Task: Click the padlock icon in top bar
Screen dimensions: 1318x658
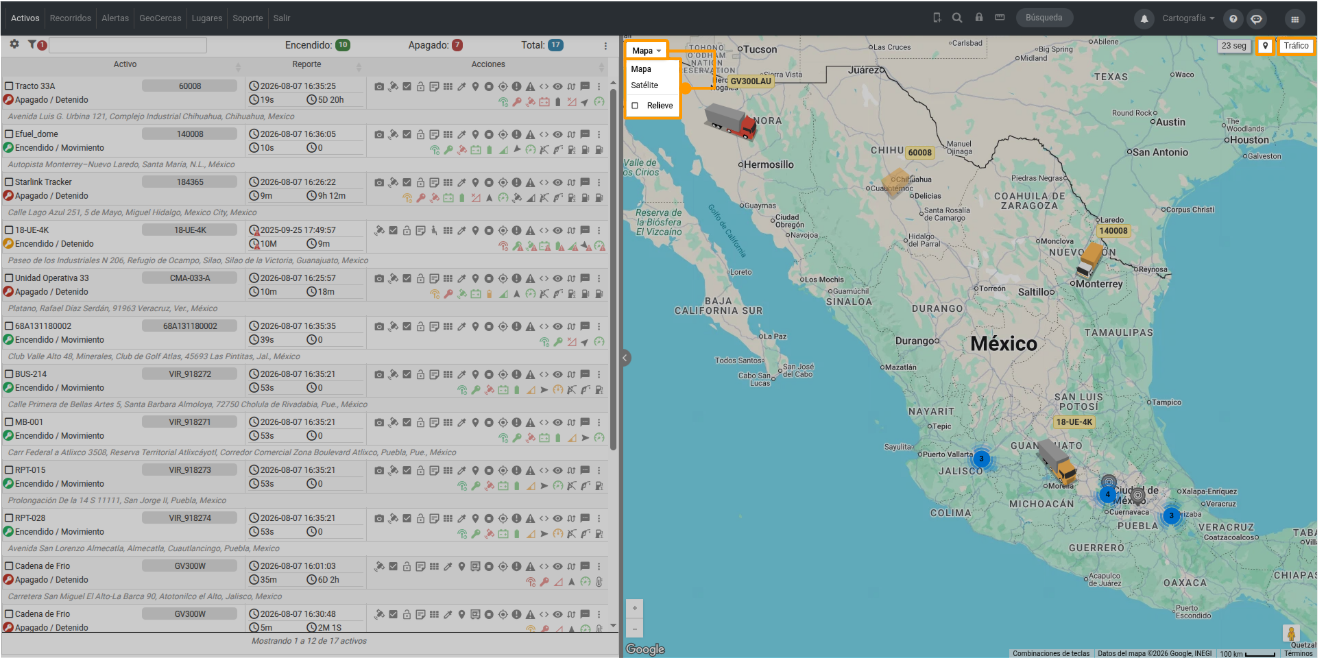Action: [979, 18]
